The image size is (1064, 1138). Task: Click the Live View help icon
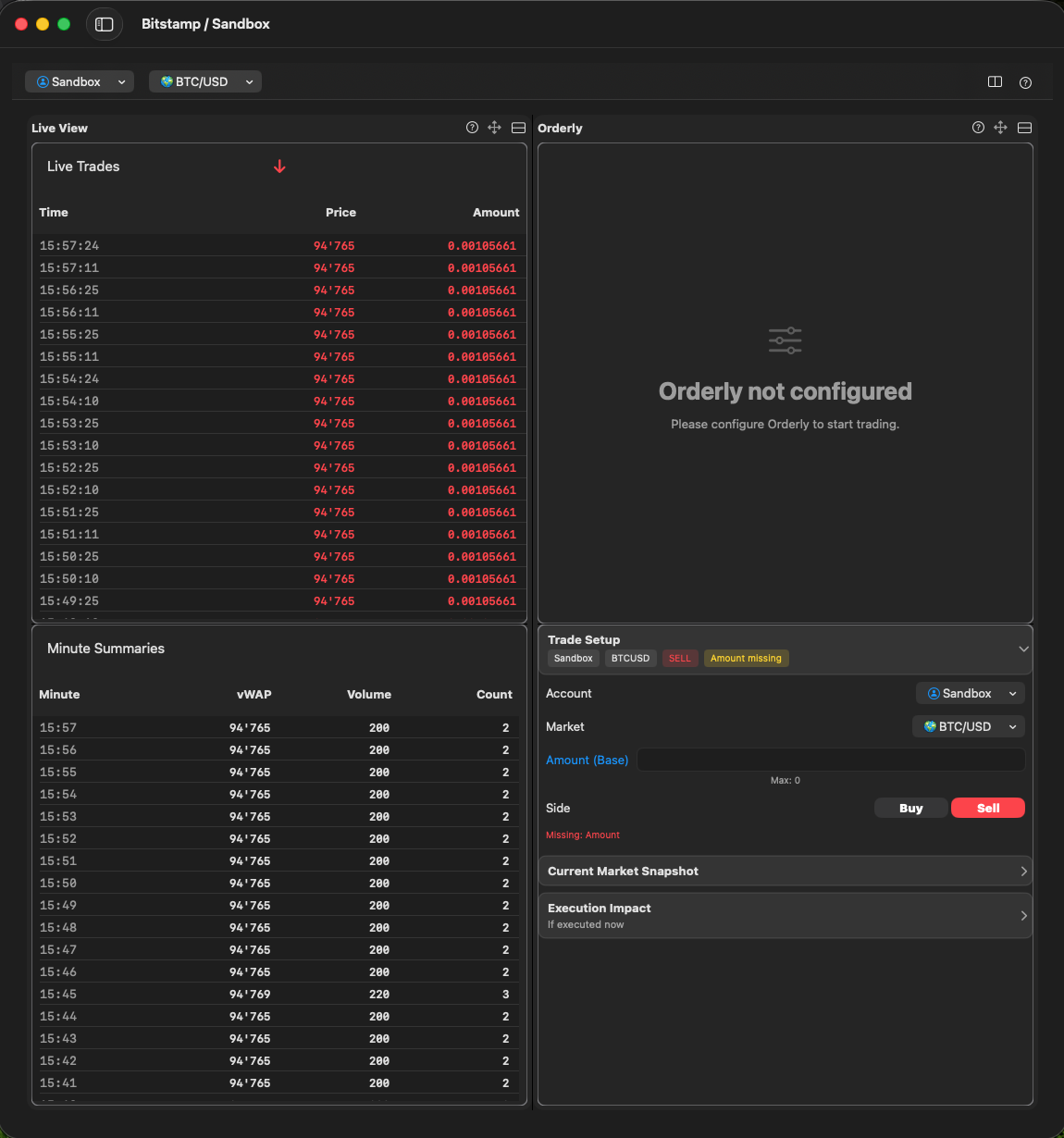[x=472, y=128]
